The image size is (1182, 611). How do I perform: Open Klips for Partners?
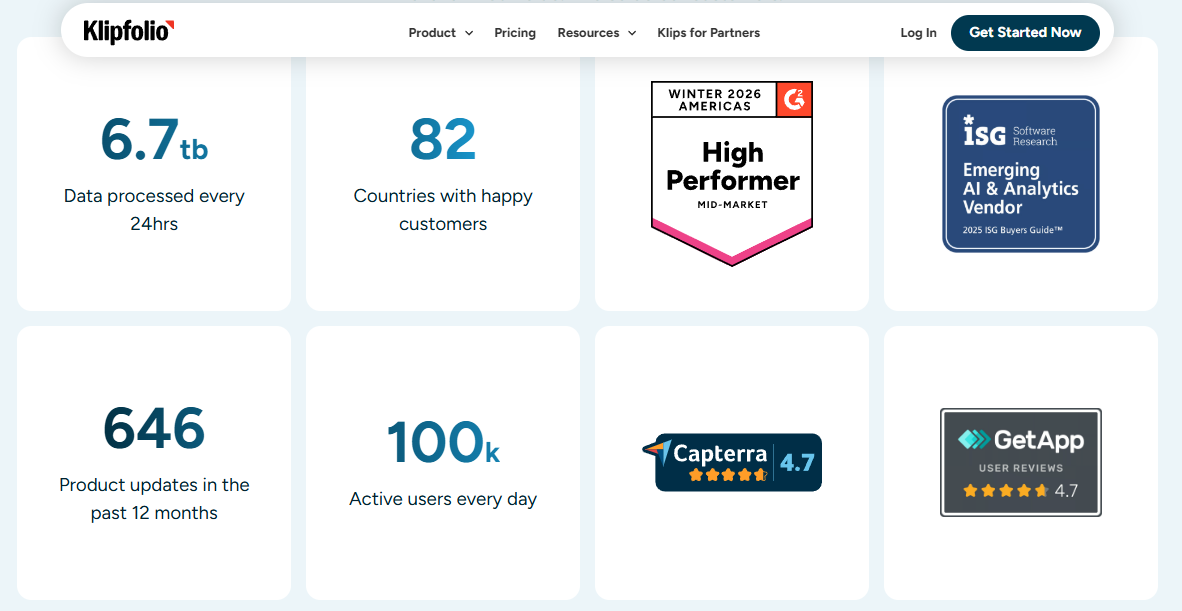point(709,32)
